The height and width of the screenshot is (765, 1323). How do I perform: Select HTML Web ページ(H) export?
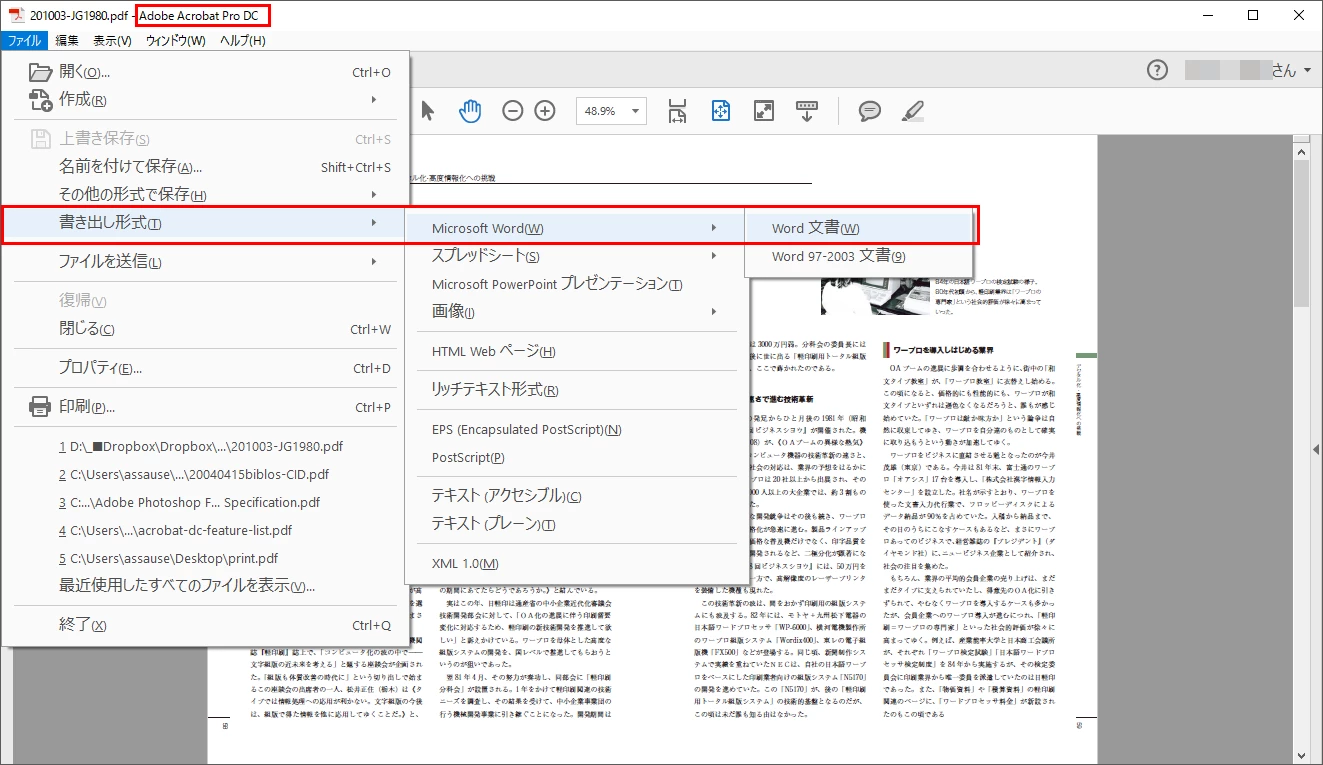[577, 351]
